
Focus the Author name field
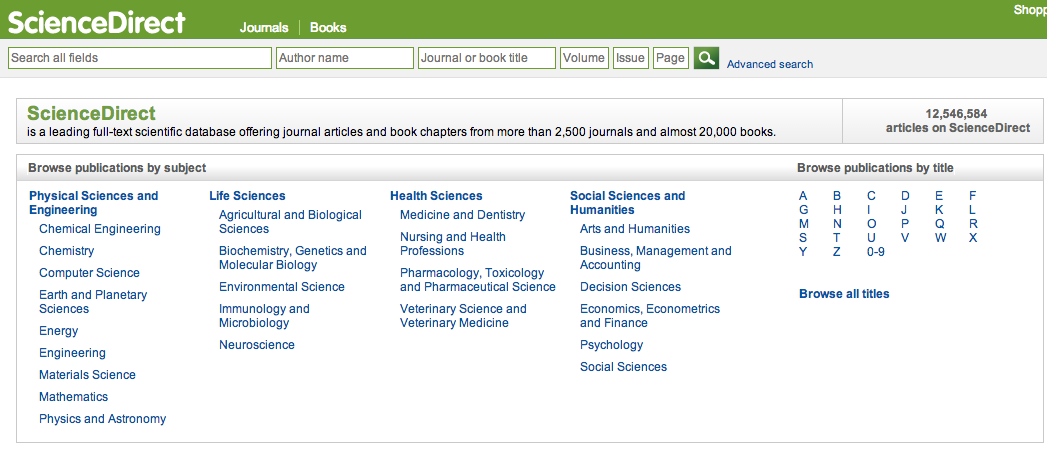[x=345, y=58]
